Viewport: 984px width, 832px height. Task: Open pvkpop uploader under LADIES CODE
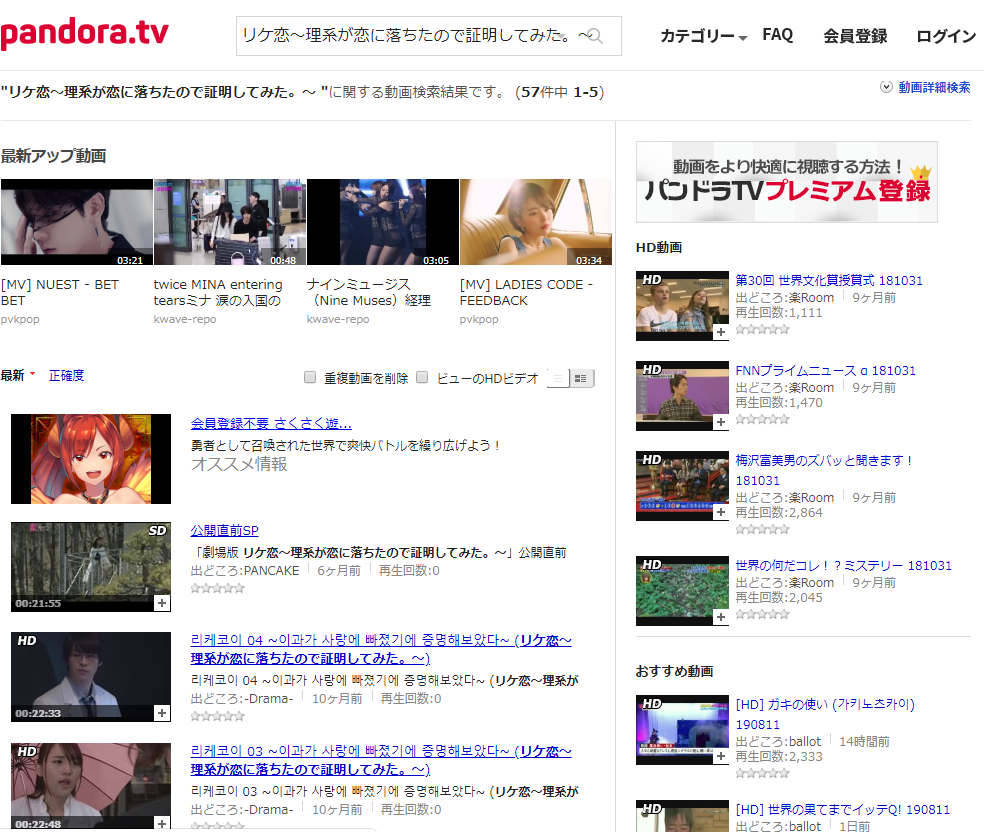pos(479,319)
